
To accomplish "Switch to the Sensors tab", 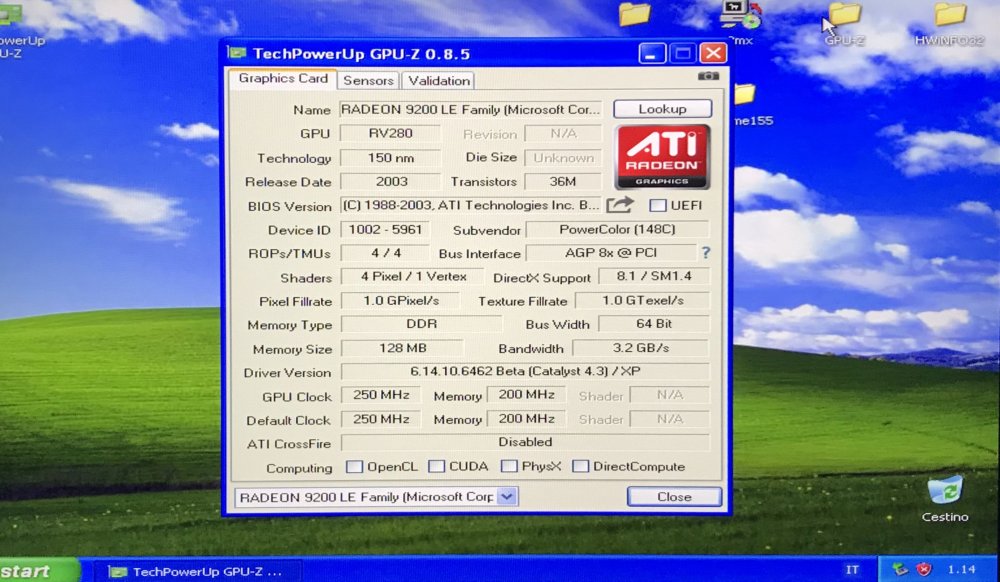I will [x=367, y=80].
